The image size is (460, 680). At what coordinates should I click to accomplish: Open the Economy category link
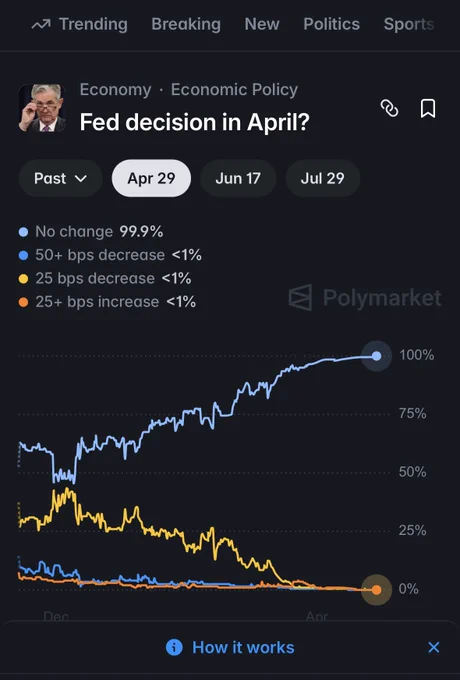click(x=115, y=90)
